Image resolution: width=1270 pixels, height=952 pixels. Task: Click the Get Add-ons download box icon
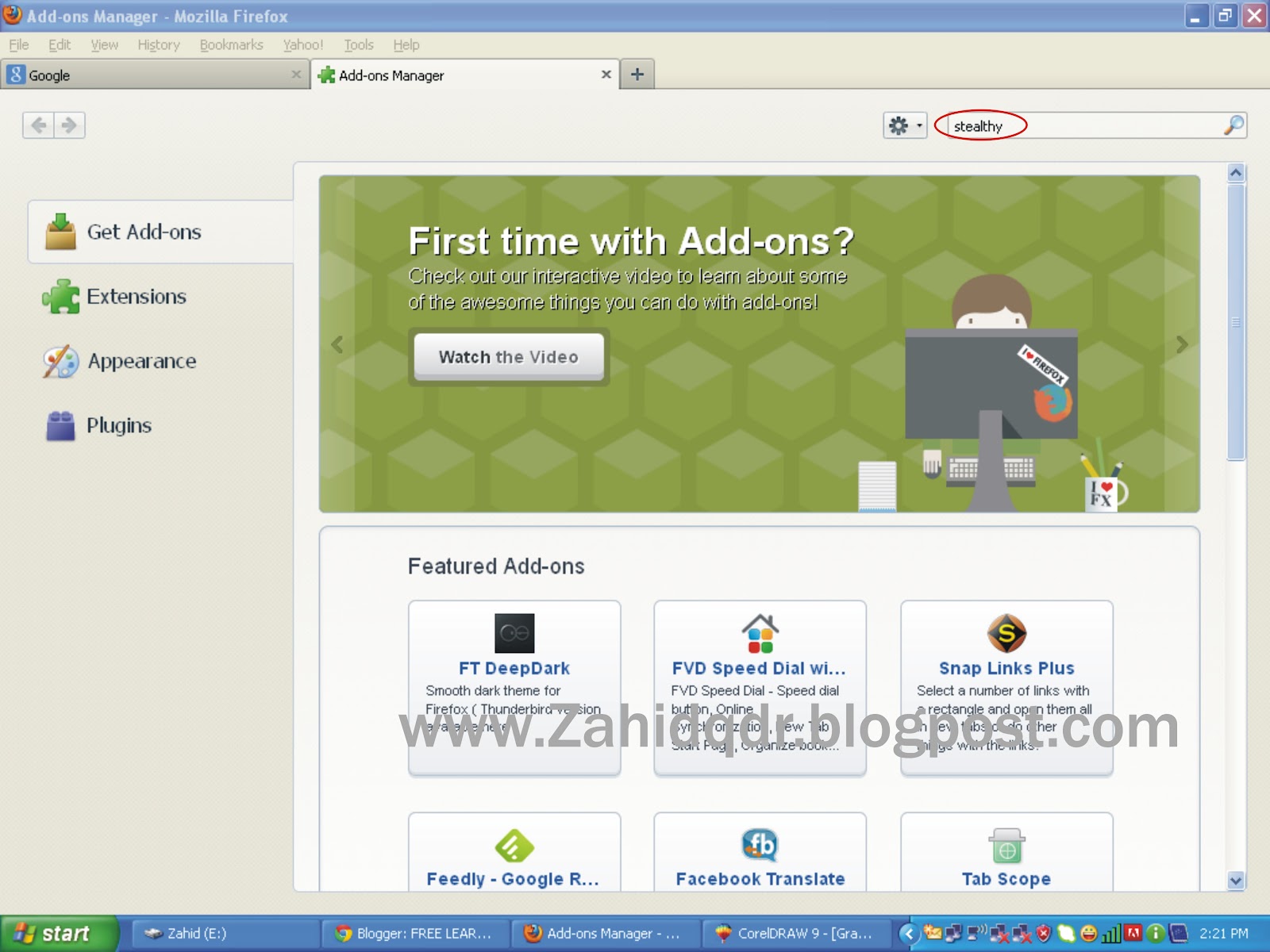pos(60,232)
